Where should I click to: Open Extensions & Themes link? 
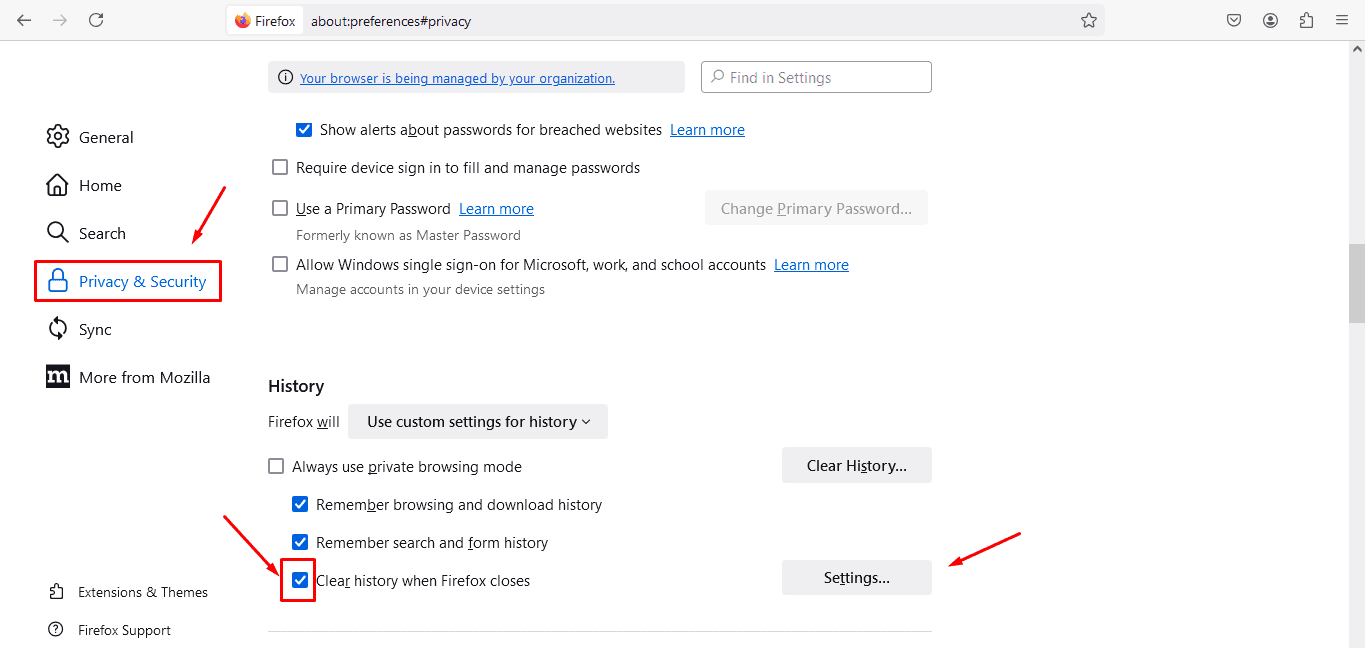pos(143,592)
